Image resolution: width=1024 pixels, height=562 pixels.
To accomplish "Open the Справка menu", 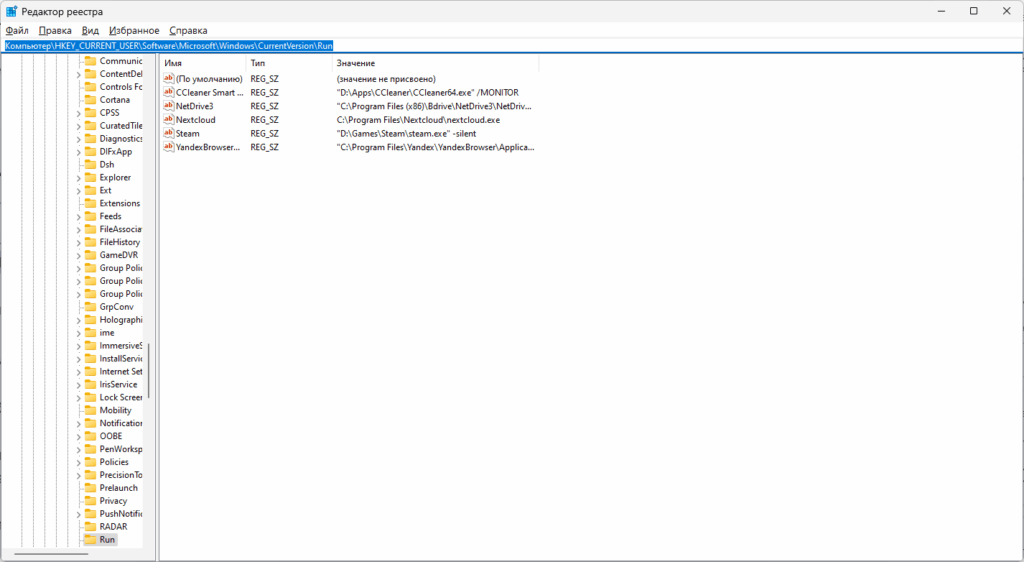I will [x=188, y=31].
